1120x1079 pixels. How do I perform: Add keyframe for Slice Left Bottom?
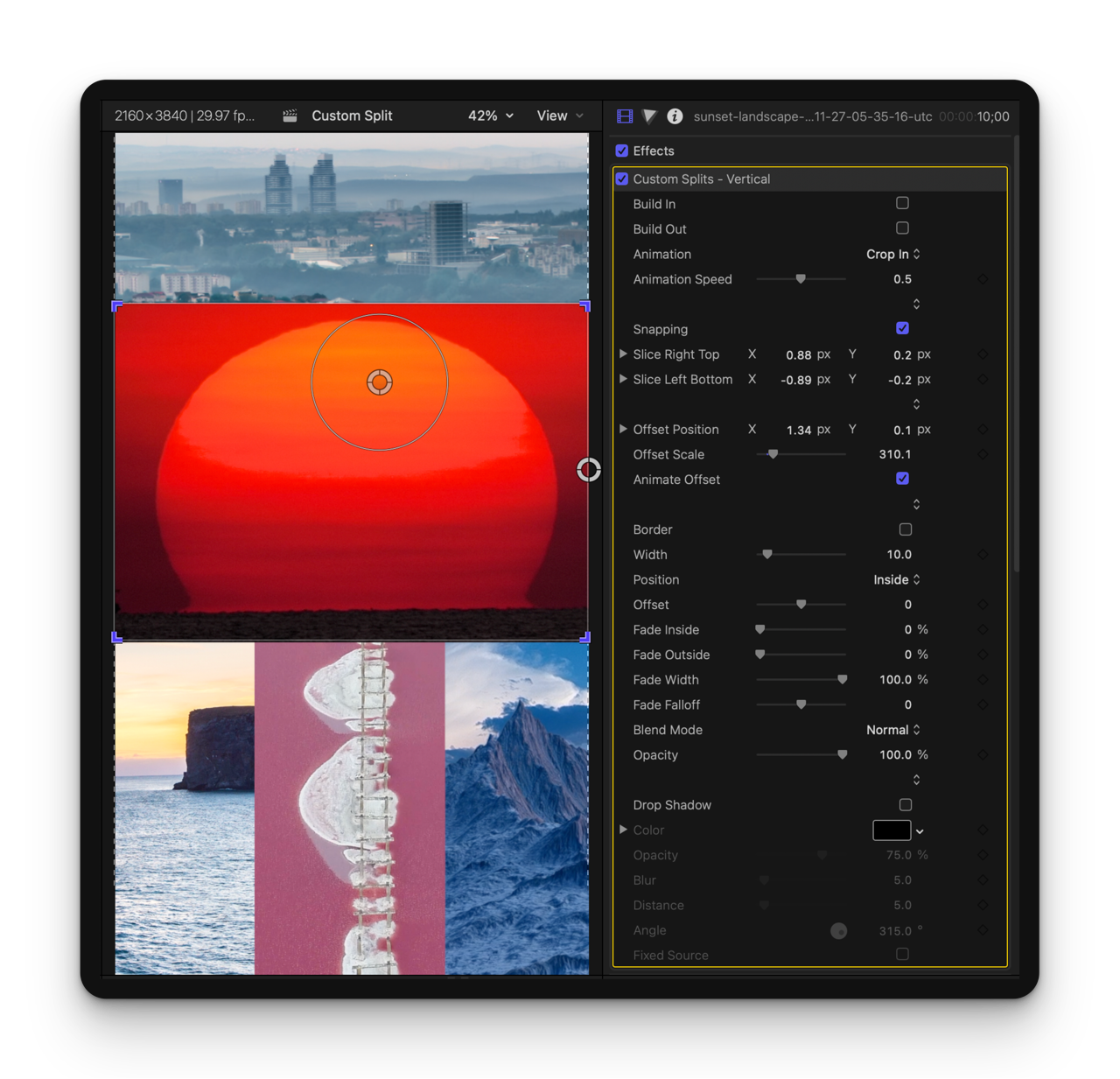click(x=983, y=380)
